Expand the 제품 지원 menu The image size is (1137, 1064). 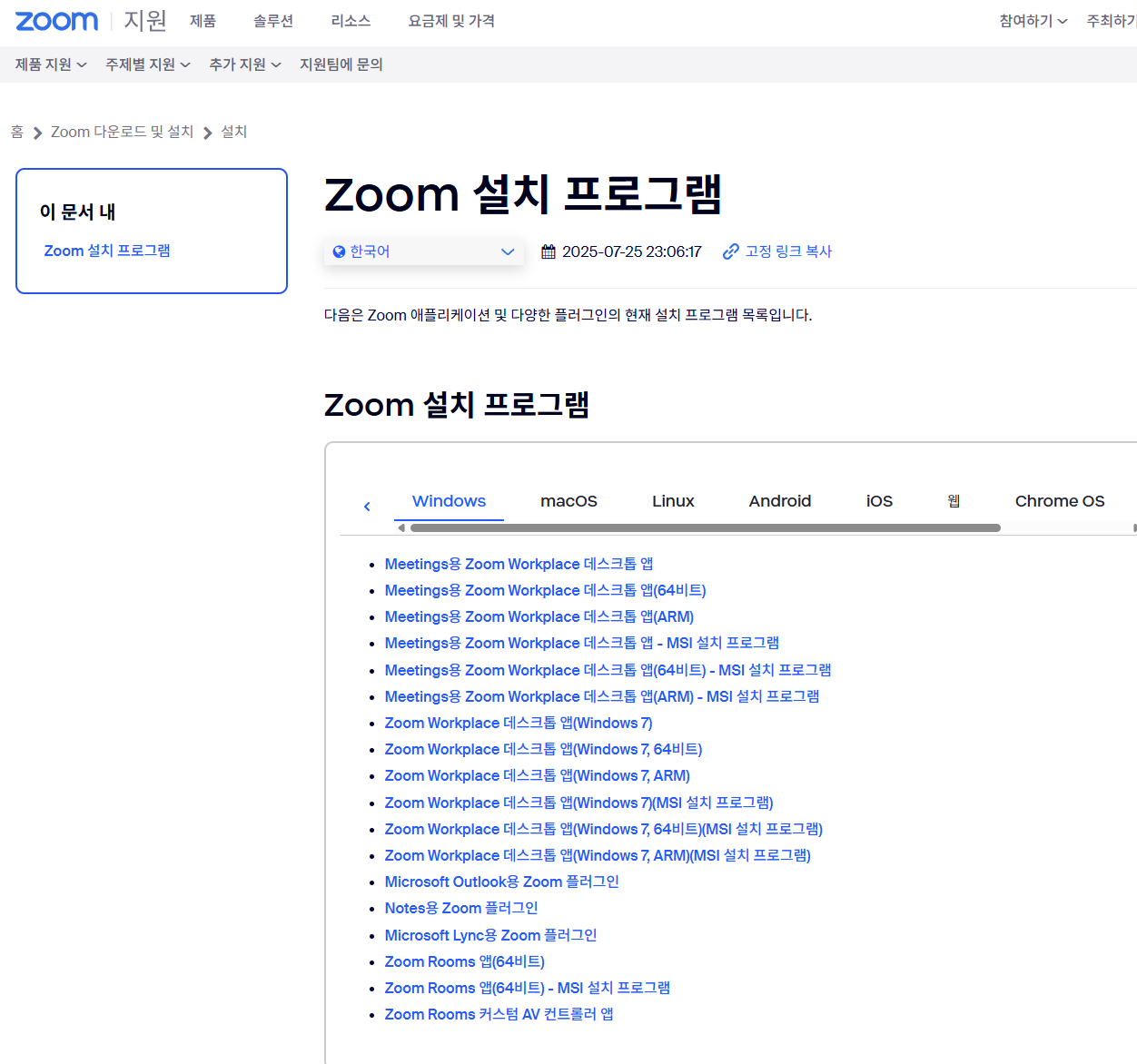[x=51, y=64]
